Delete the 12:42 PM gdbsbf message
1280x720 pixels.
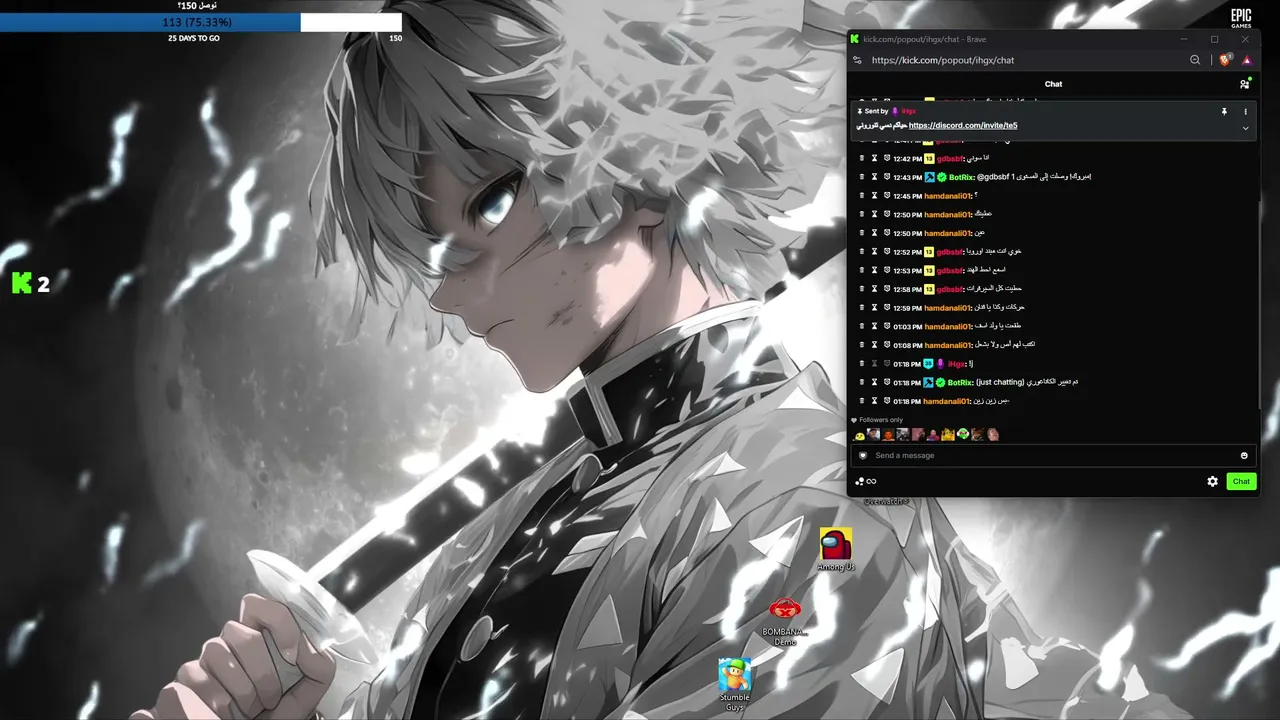[862, 158]
